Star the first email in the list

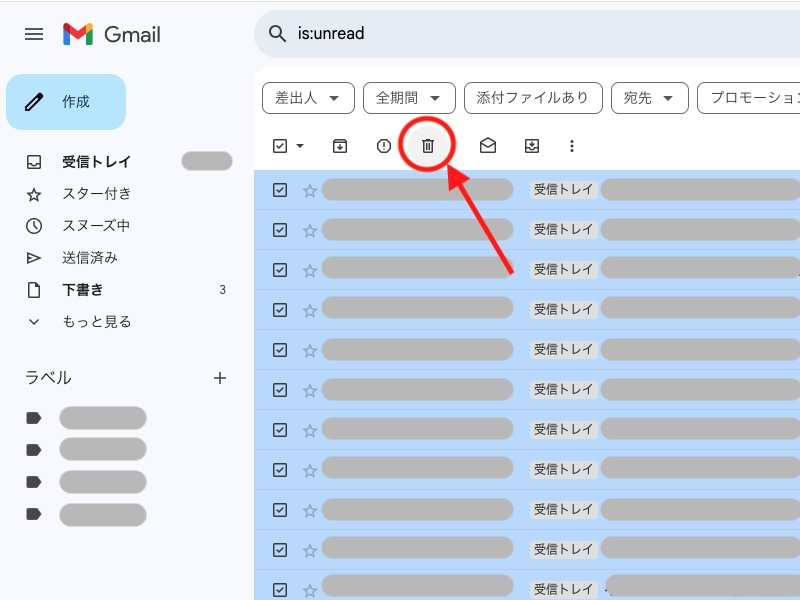point(310,189)
